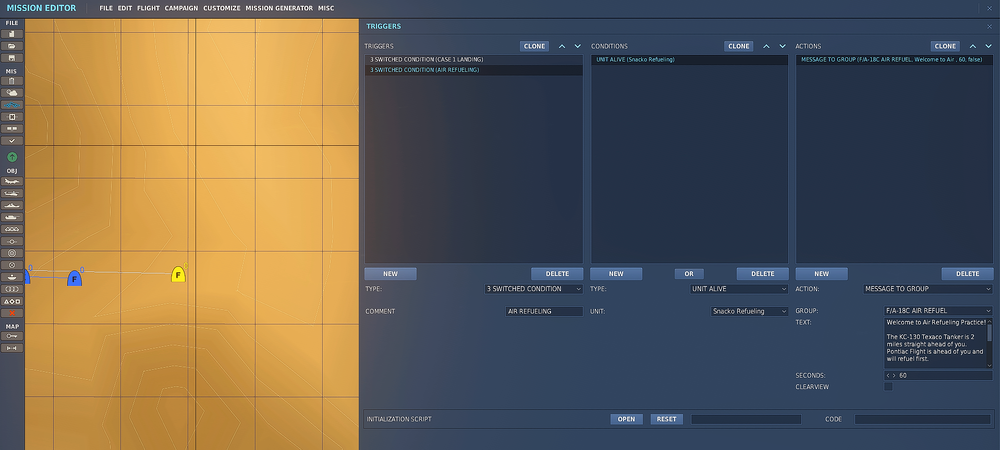Open the MISC menu
1000x450 pixels.
pos(326,8)
